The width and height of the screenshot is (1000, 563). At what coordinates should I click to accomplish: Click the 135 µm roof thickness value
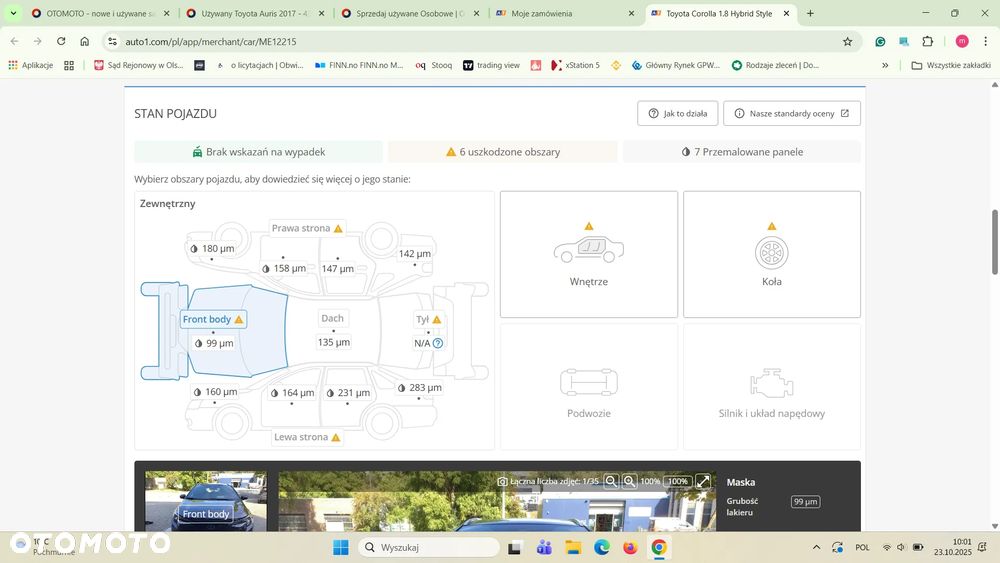pos(334,342)
